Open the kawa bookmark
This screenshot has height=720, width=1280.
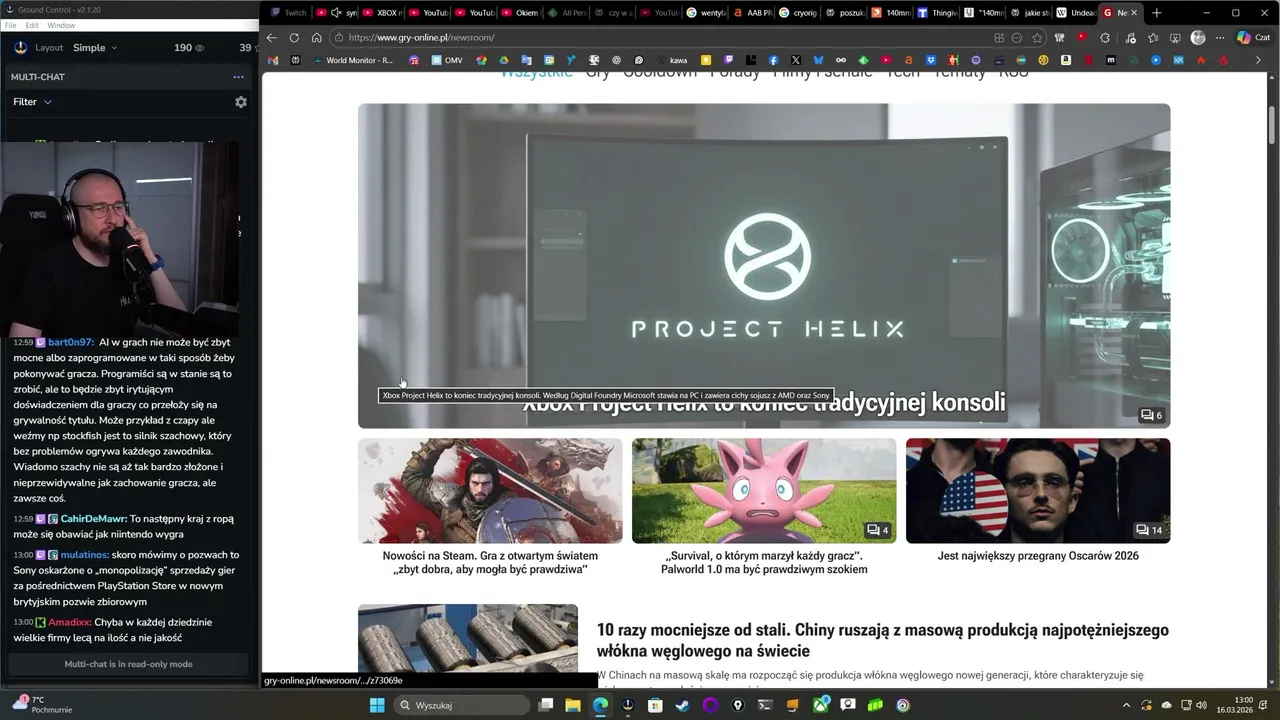click(x=671, y=60)
